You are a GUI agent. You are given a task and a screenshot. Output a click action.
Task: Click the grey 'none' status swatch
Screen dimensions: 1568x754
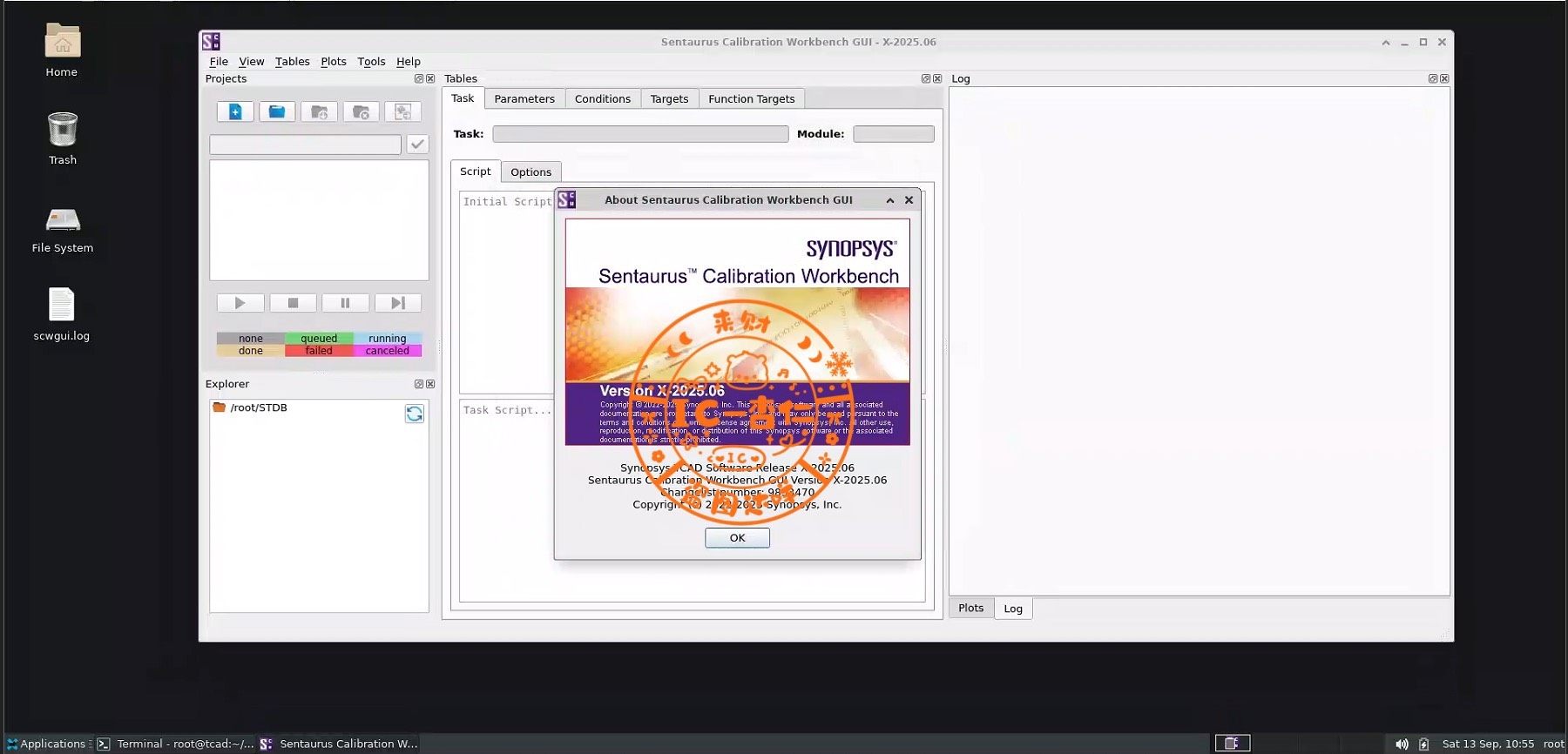(251, 339)
